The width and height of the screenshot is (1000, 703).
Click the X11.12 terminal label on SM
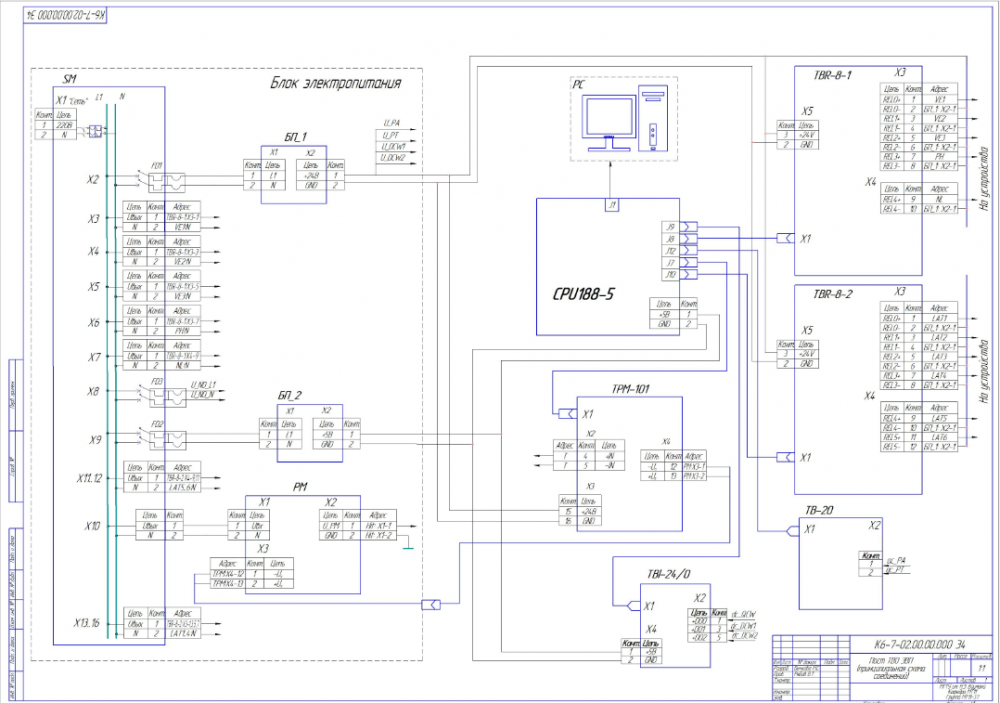pos(89,478)
